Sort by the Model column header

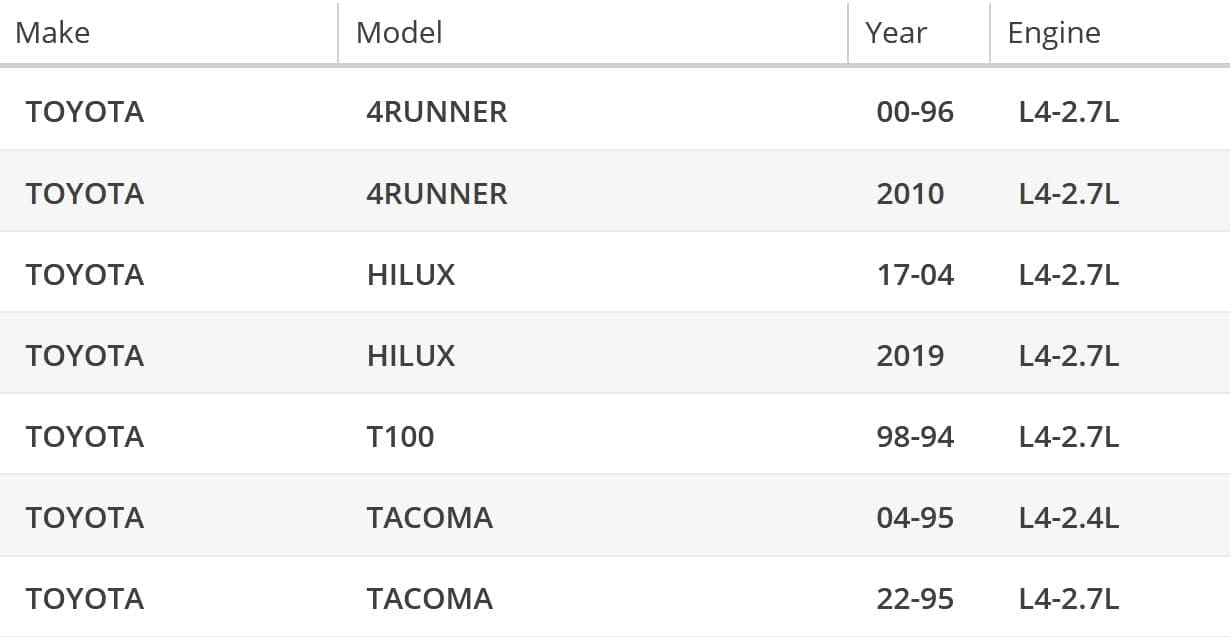point(399,33)
